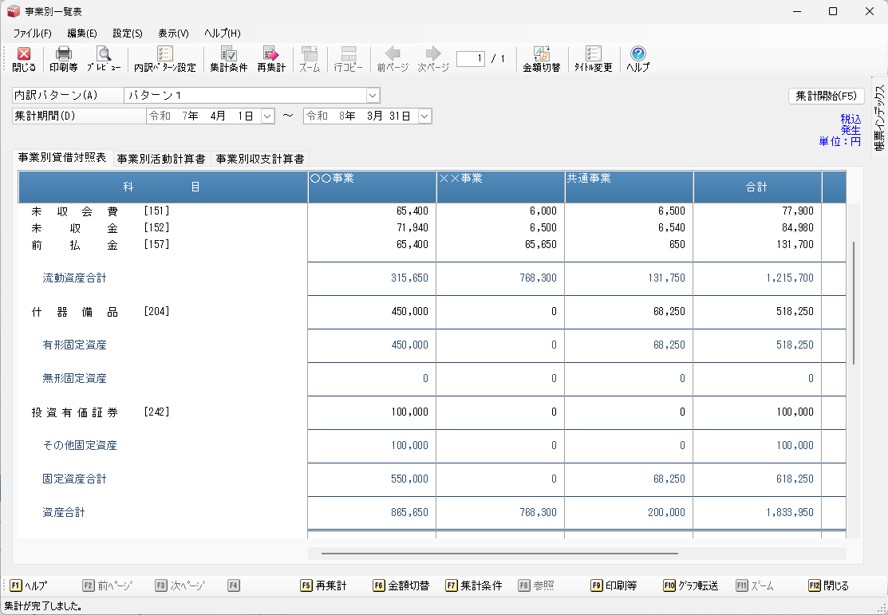Run 再集計 from the toolbar
The width and height of the screenshot is (888, 615).
(x=270, y=59)
